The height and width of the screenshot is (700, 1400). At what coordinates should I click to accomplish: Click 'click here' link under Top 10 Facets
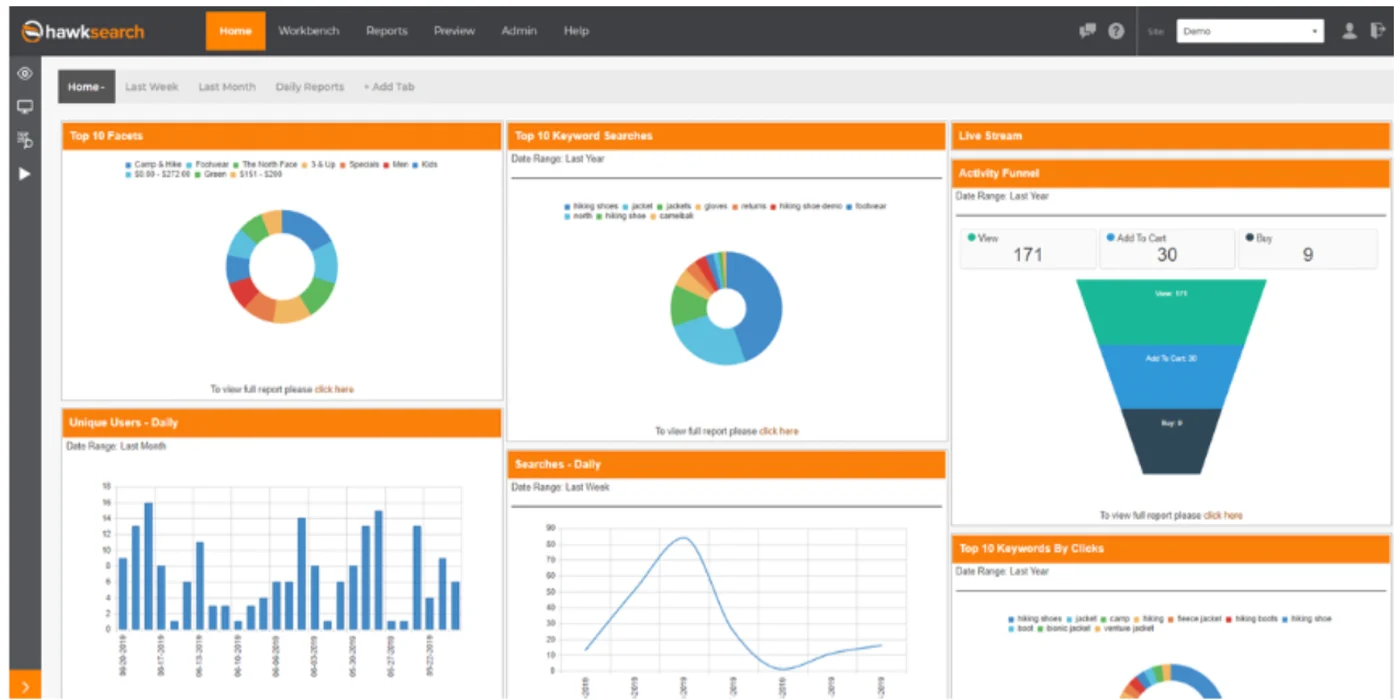pyautogui.click(x=334, y=389)
